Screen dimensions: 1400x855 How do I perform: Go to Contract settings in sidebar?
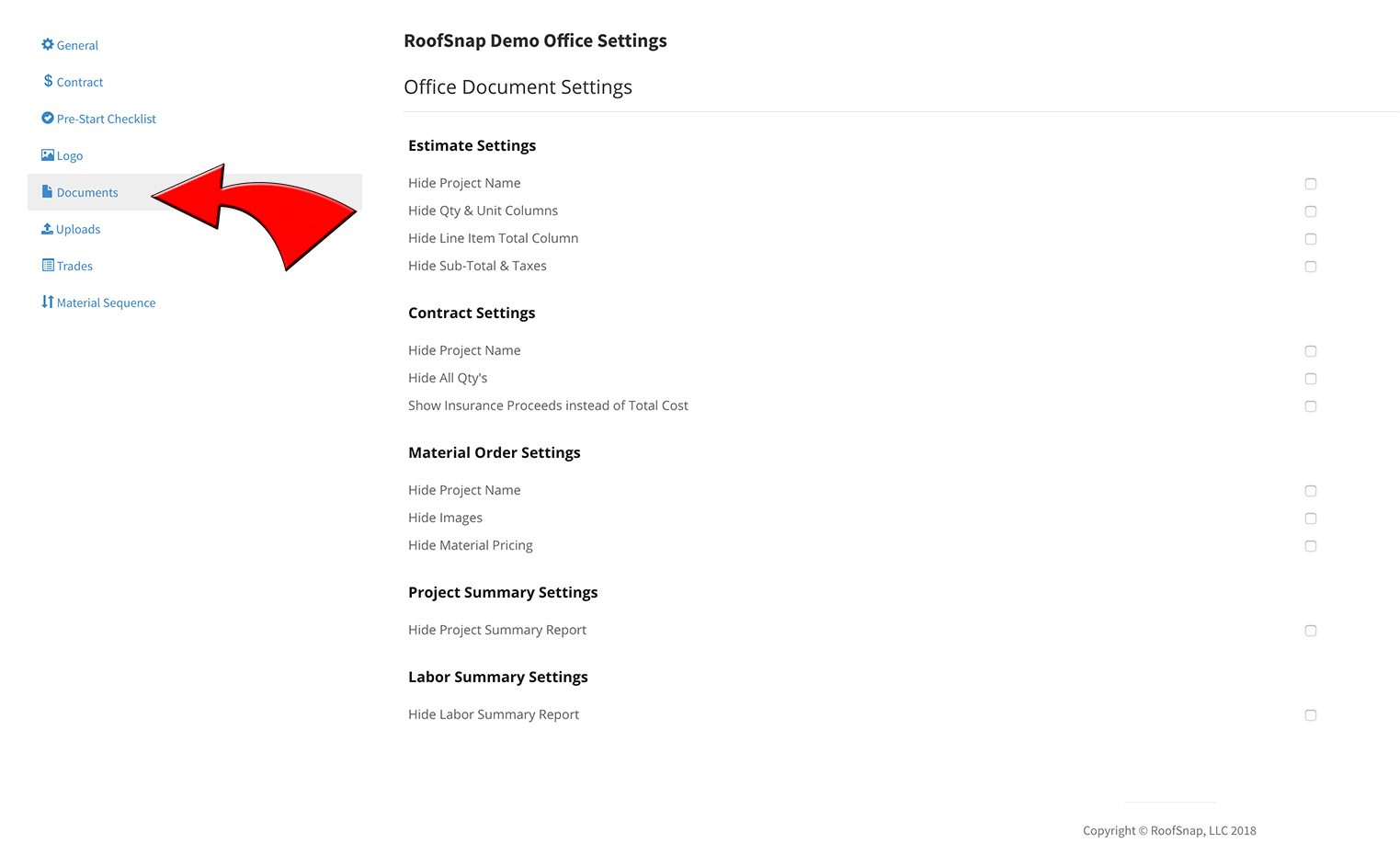tap(80, 82)
